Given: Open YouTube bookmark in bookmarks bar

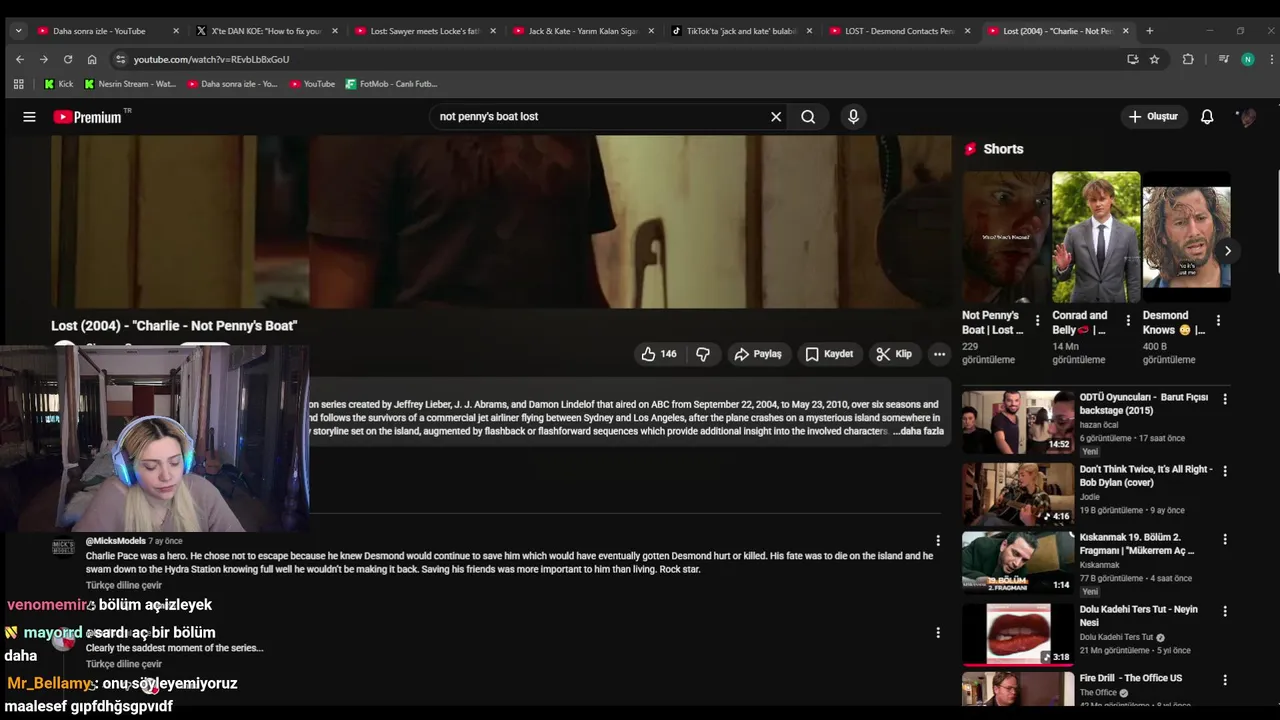Looking at the screenshot, I should (x=312, y=84).
